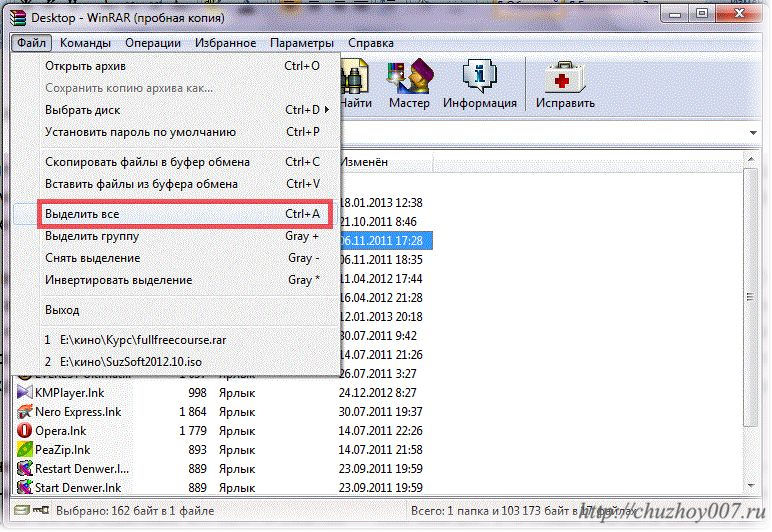Click date 18.01.2013 12:38

[381, 203]
